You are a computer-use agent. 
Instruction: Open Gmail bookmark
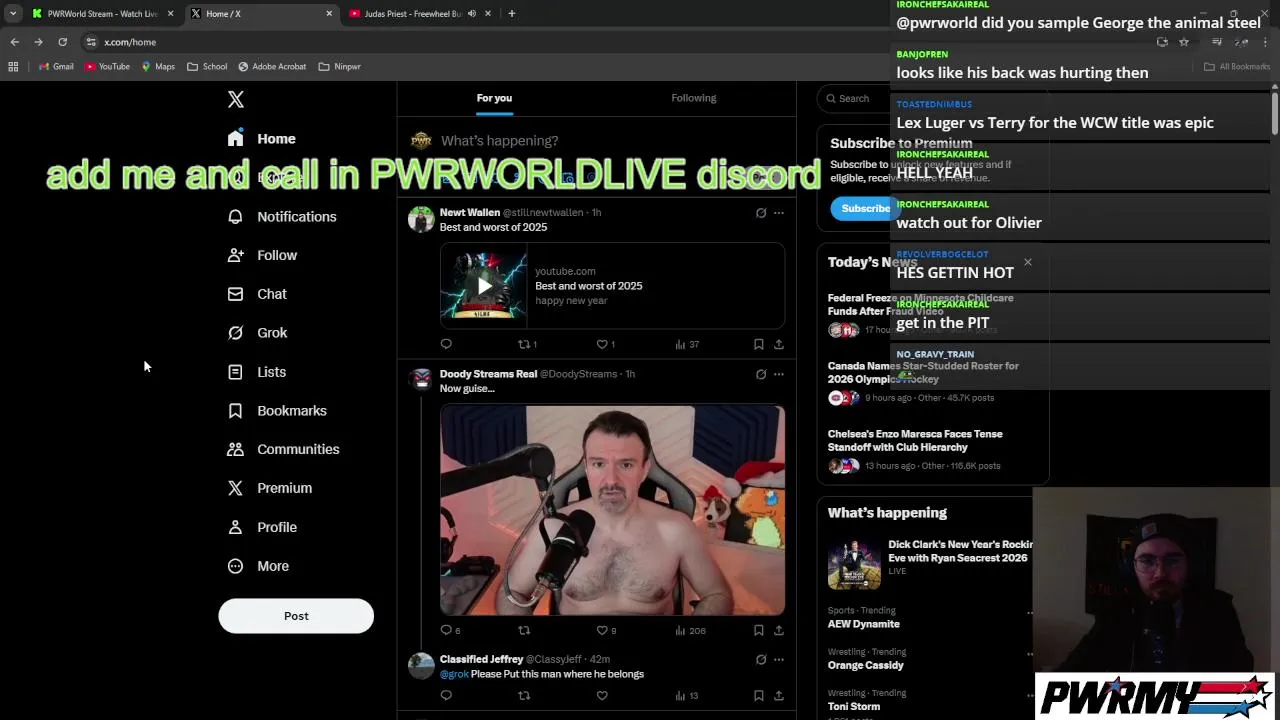coord(56,67)
